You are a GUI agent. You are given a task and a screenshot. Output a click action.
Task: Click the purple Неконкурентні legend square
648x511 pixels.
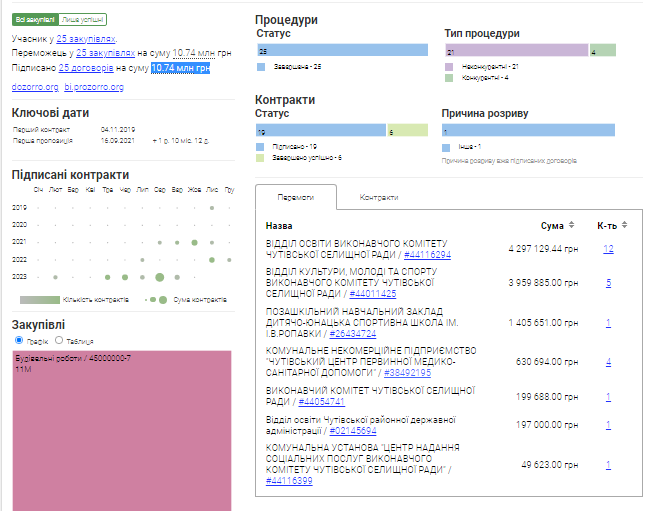click(449, 66)
